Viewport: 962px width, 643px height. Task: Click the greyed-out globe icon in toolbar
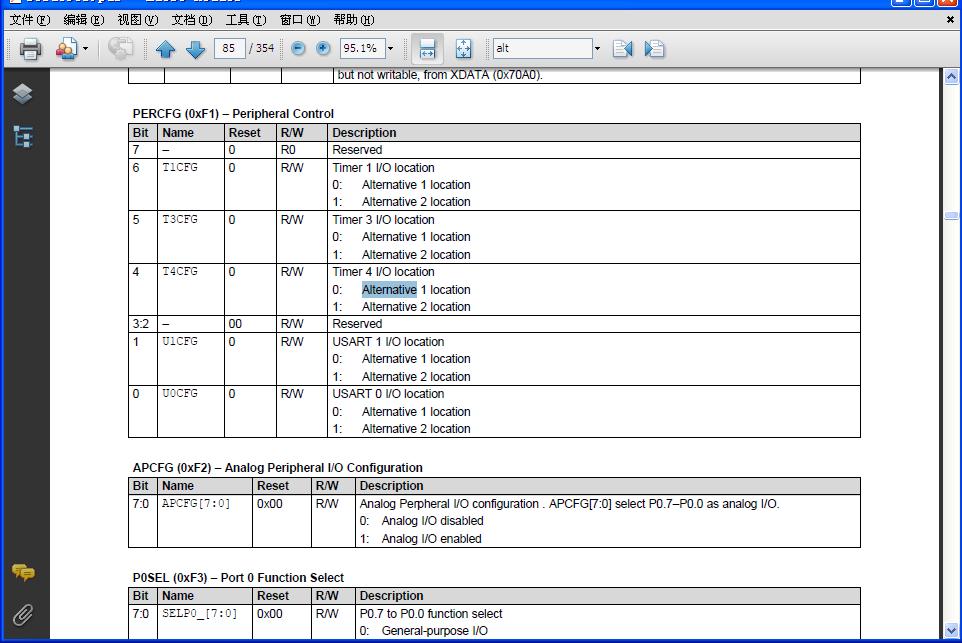(120, 48)
